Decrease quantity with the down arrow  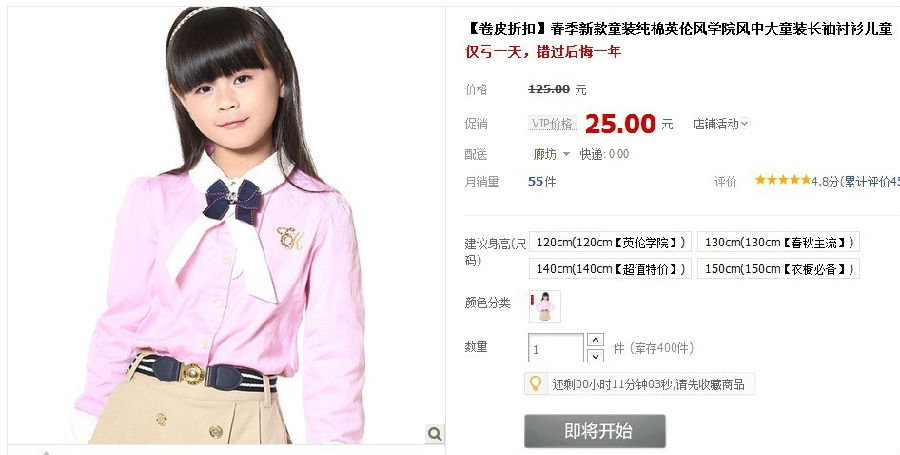point(596,355)
